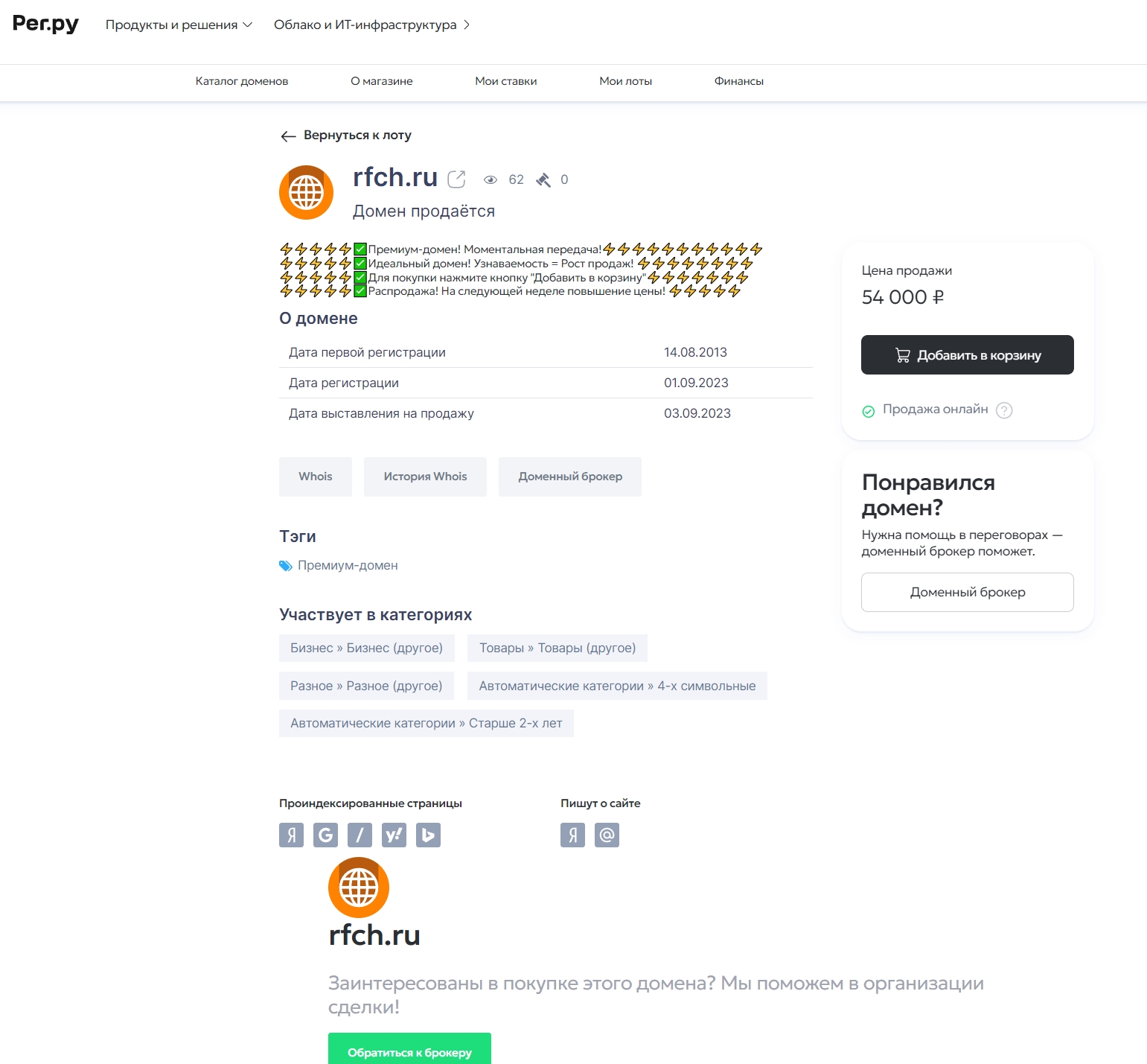Open rfch.ru via external link icon

(x=456, y=179)
